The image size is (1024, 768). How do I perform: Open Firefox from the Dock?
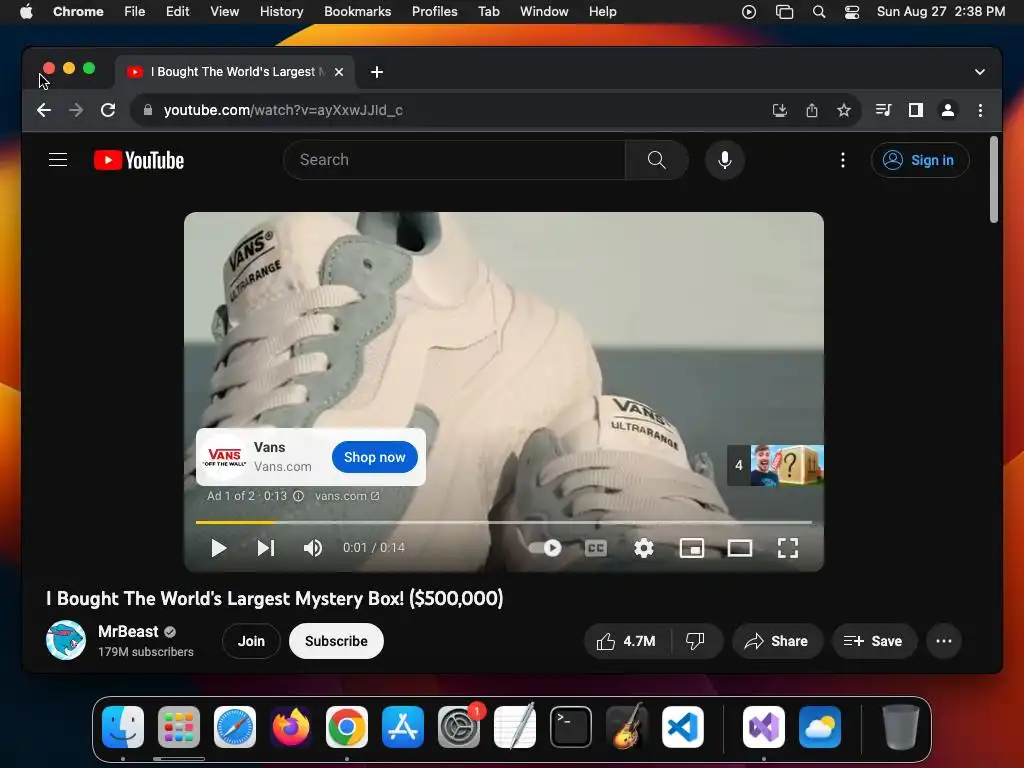(291, 727)
